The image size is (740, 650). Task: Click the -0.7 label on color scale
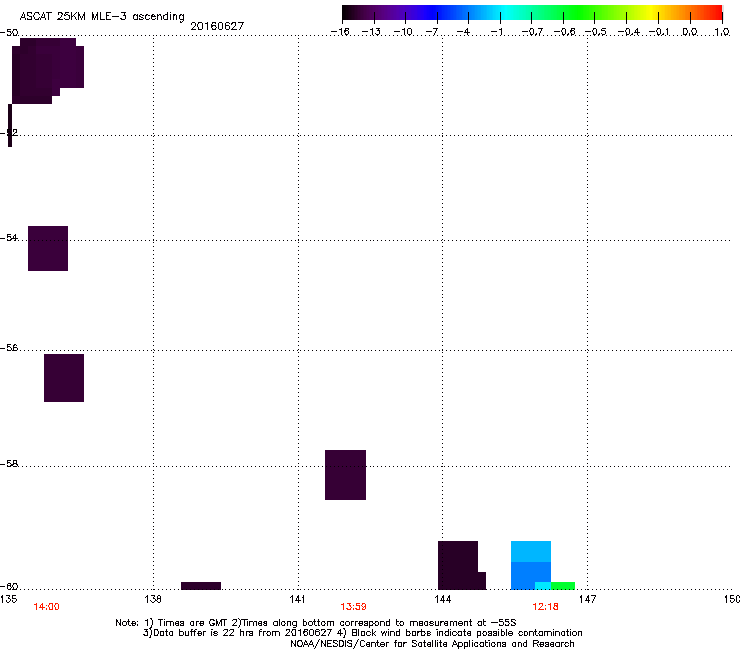pos(532,32)
